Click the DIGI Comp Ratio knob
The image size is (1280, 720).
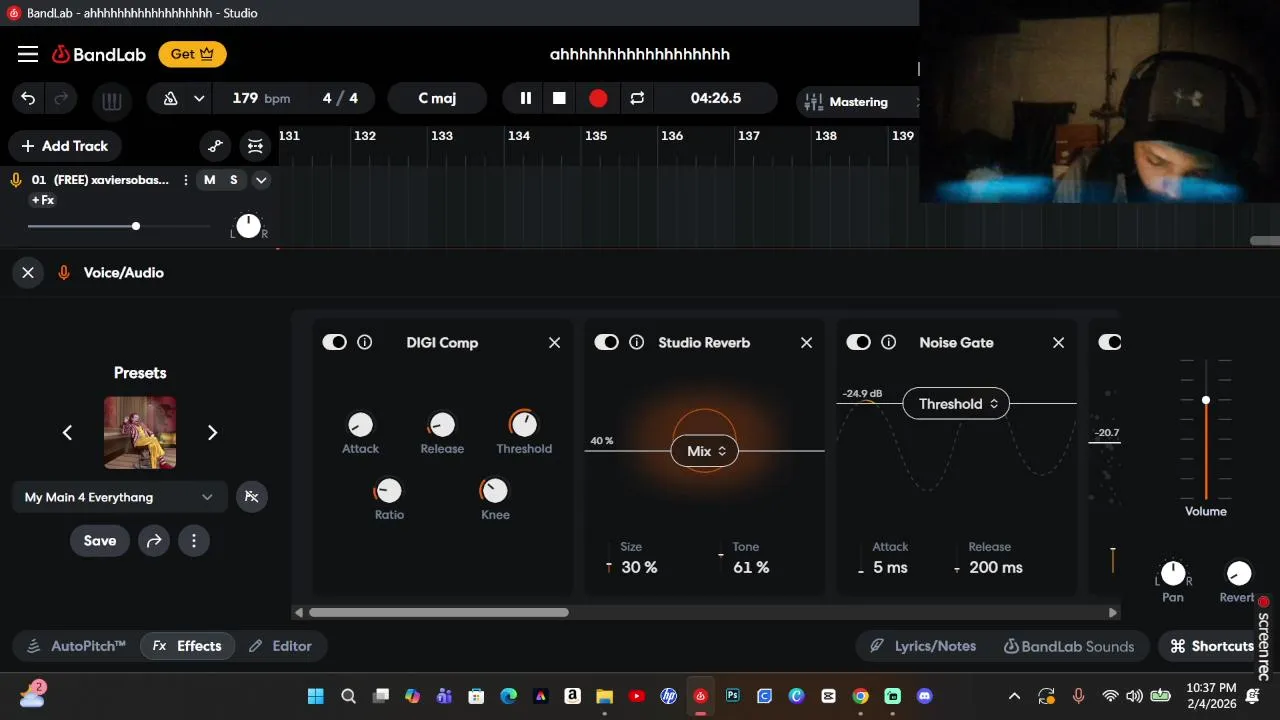pyautogui.click(x=388, y=490)
